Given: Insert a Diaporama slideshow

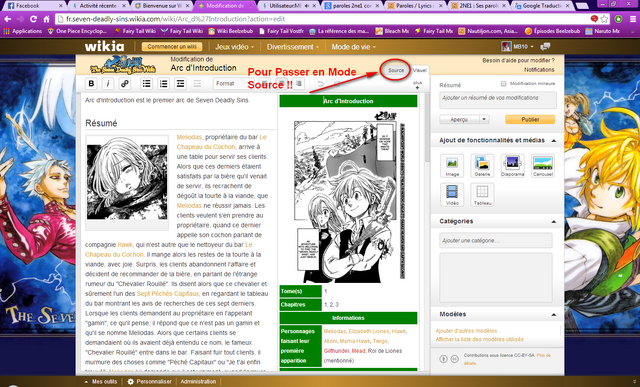Looking at the screenshot, I should pyautogui.click(x=512, y=165).
